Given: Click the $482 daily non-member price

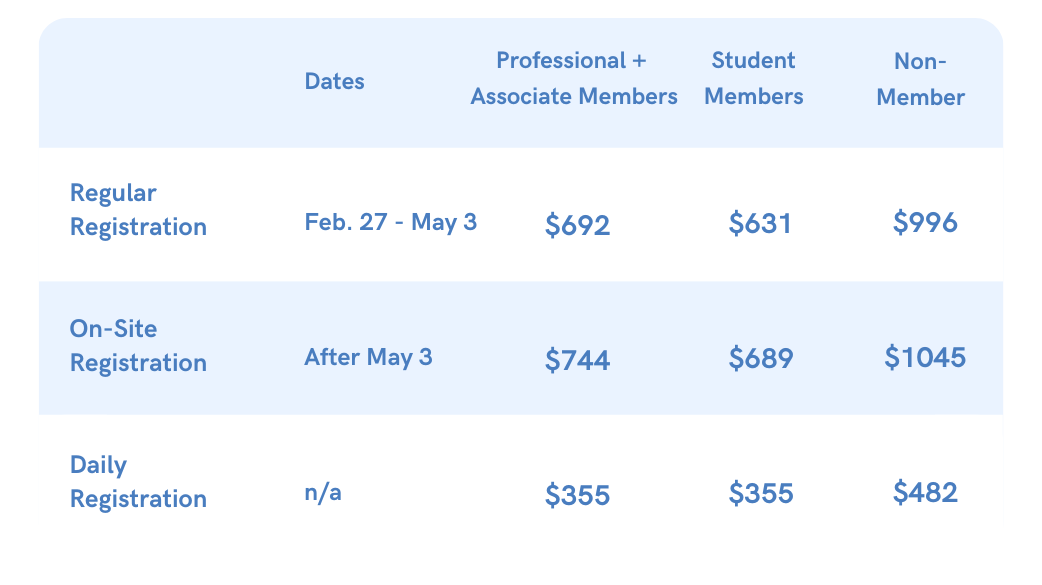Looking at the screenshot, I should pyautogui.click(x=925, y=493).
